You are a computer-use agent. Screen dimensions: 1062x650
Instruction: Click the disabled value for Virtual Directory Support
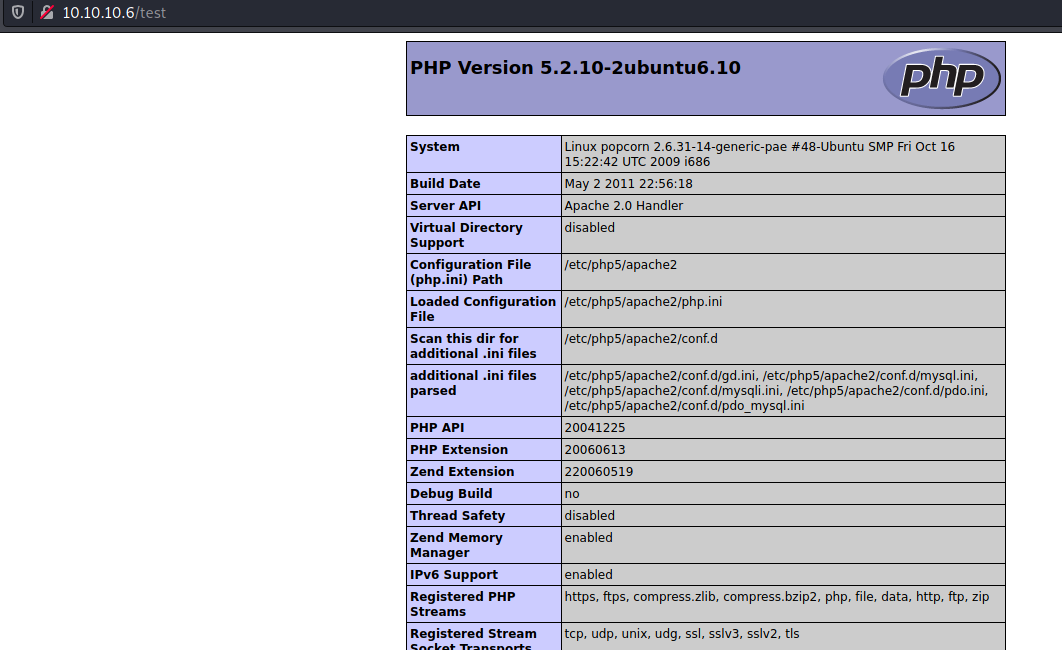[x=589, y=228]
